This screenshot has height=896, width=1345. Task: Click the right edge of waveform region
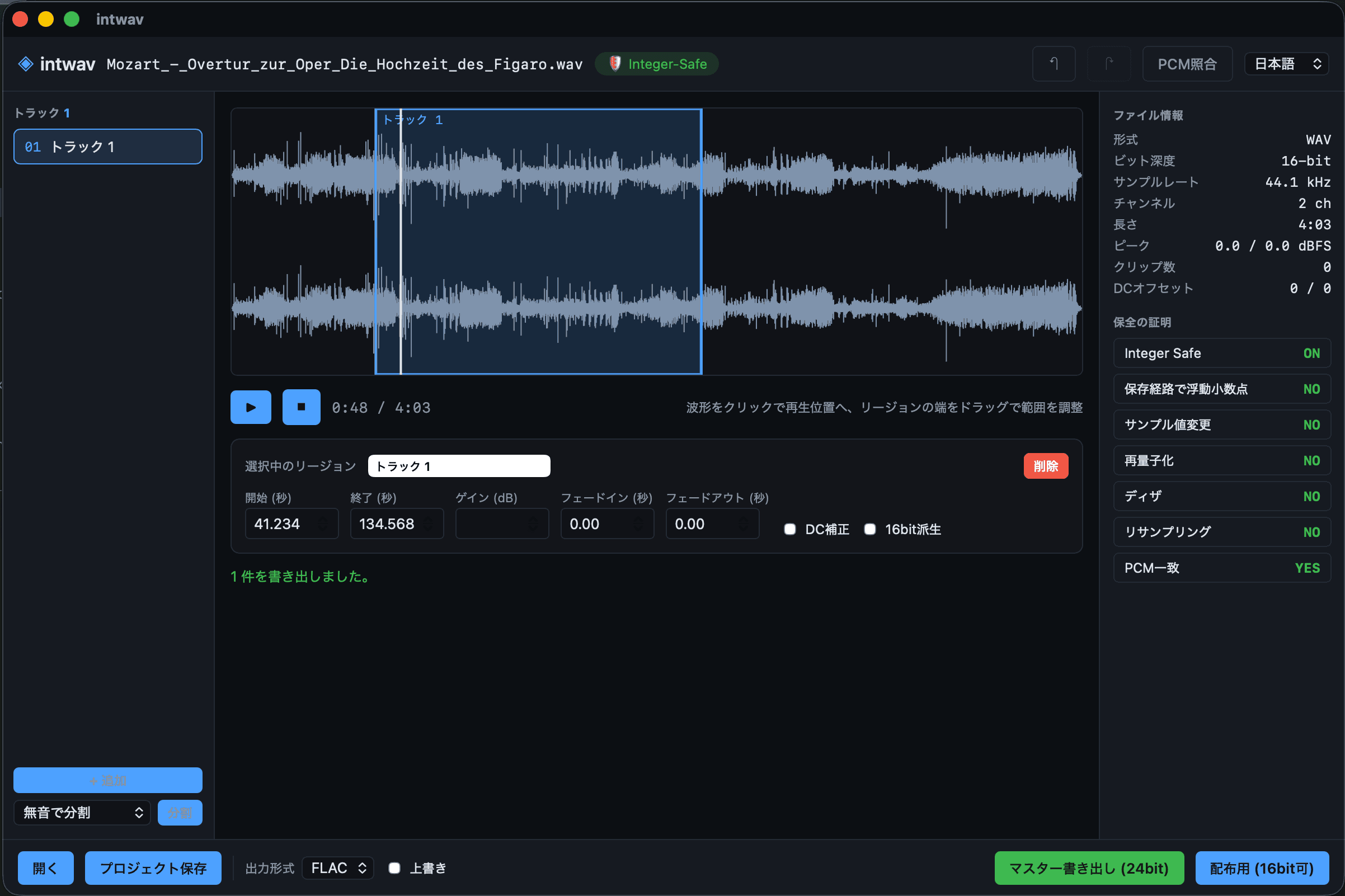point(701,241)
